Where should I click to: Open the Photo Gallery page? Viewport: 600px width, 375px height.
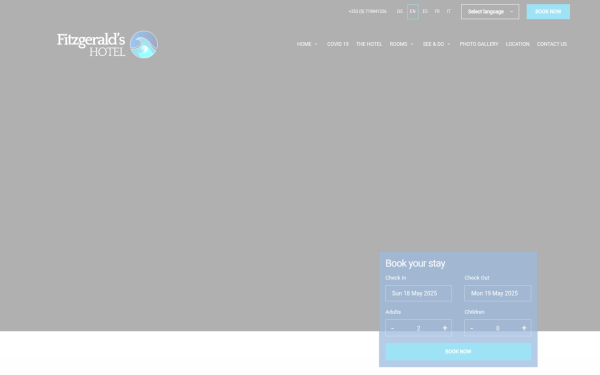[479, 44]
